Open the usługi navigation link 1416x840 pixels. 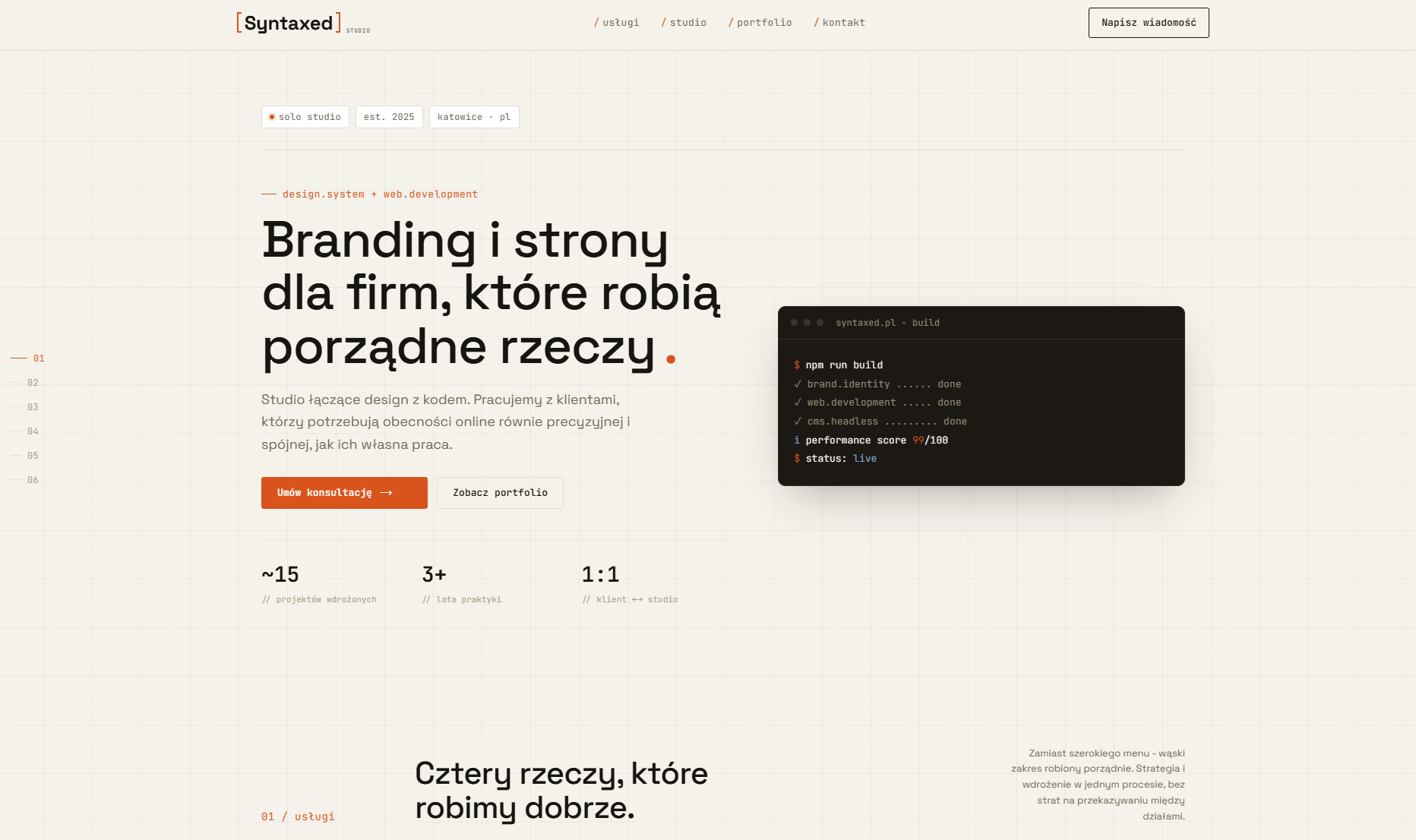click(616, 23)
